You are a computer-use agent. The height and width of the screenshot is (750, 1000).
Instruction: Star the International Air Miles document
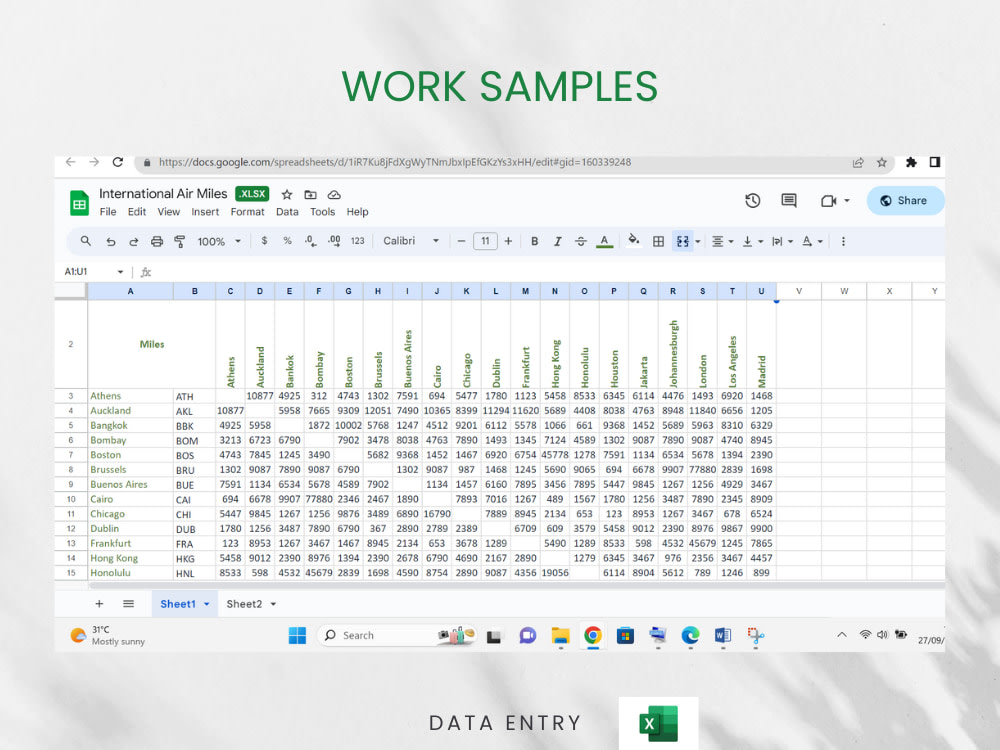pos(287,195)
